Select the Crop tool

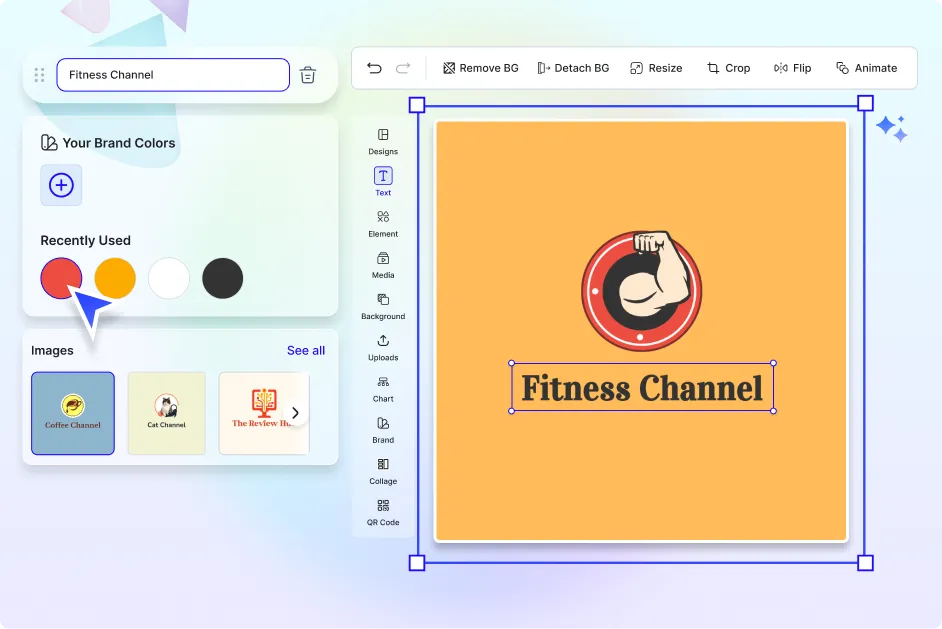tap(728, 68)
